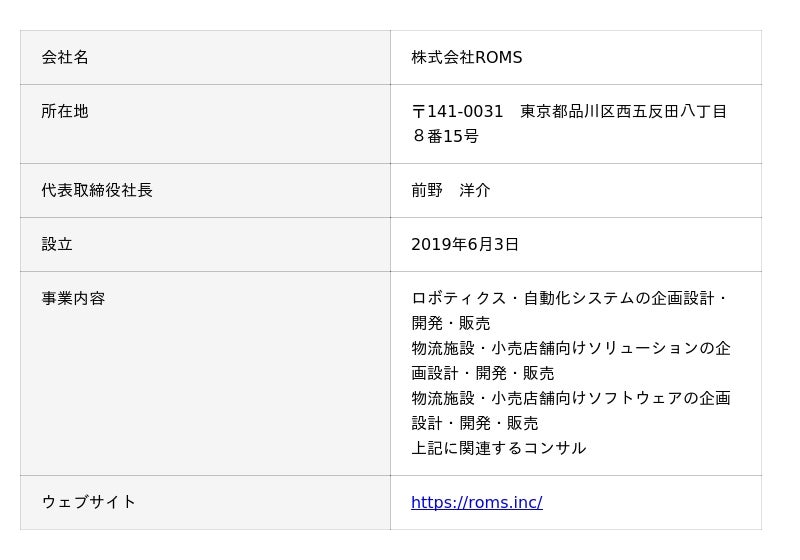Click the 東京都品川区西五反田八丁目 address text
Image resolution: width=800 pixels, height=560 pixels.
pos(623,111)
